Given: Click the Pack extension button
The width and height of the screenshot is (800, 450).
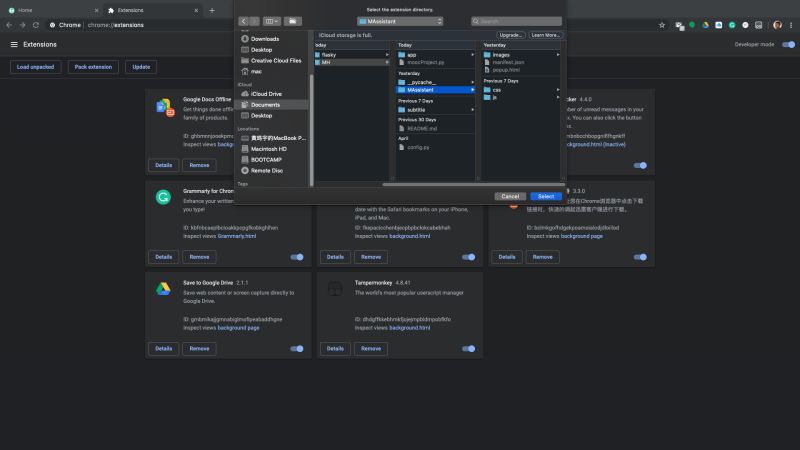Looking at the screenshot, I should point(93,67).
